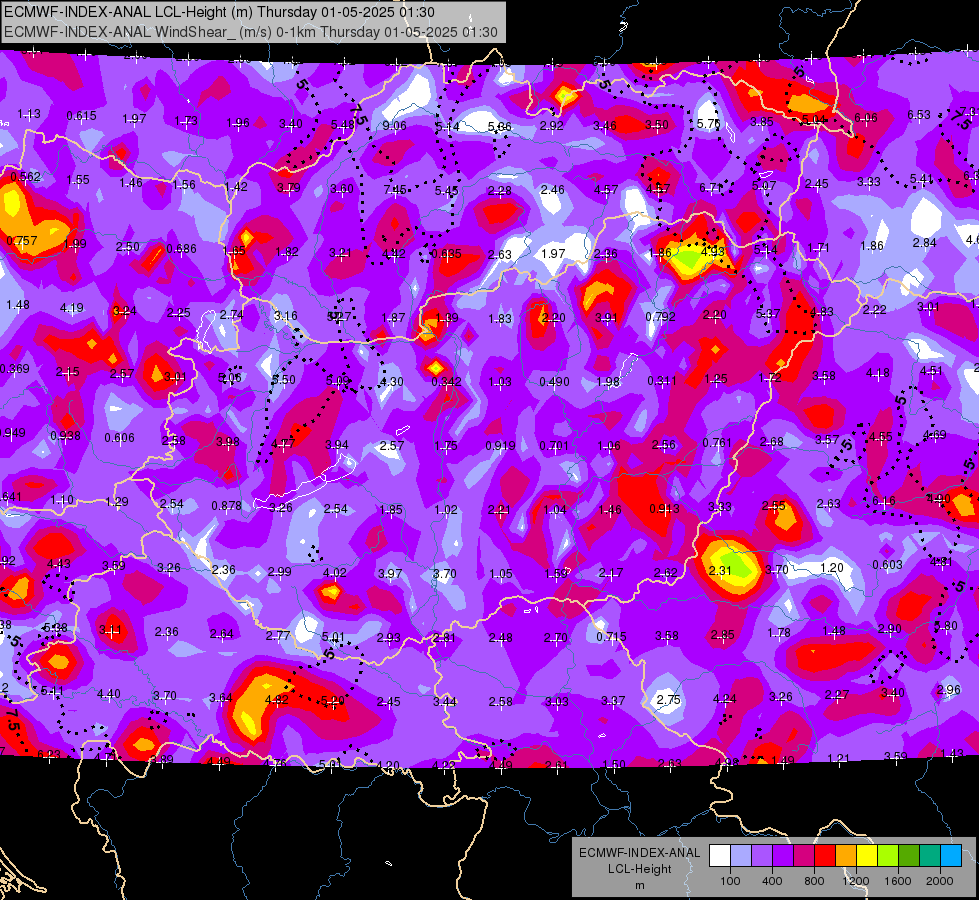This screenshot has width=979, height=900.
Task: Click the 4.77 wind shear value
Action: click(x=283, y=444)
